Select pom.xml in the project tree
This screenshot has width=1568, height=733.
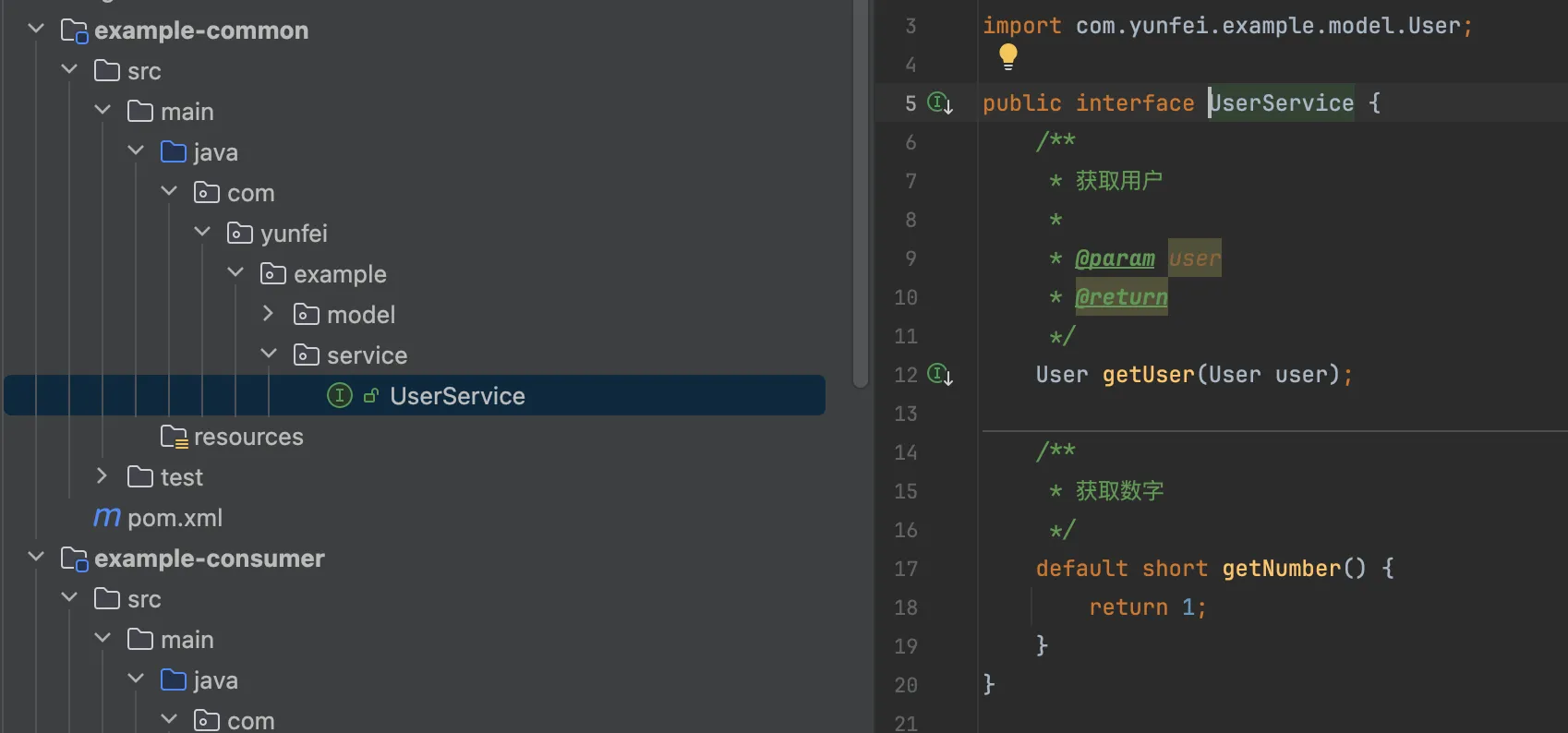175,518
